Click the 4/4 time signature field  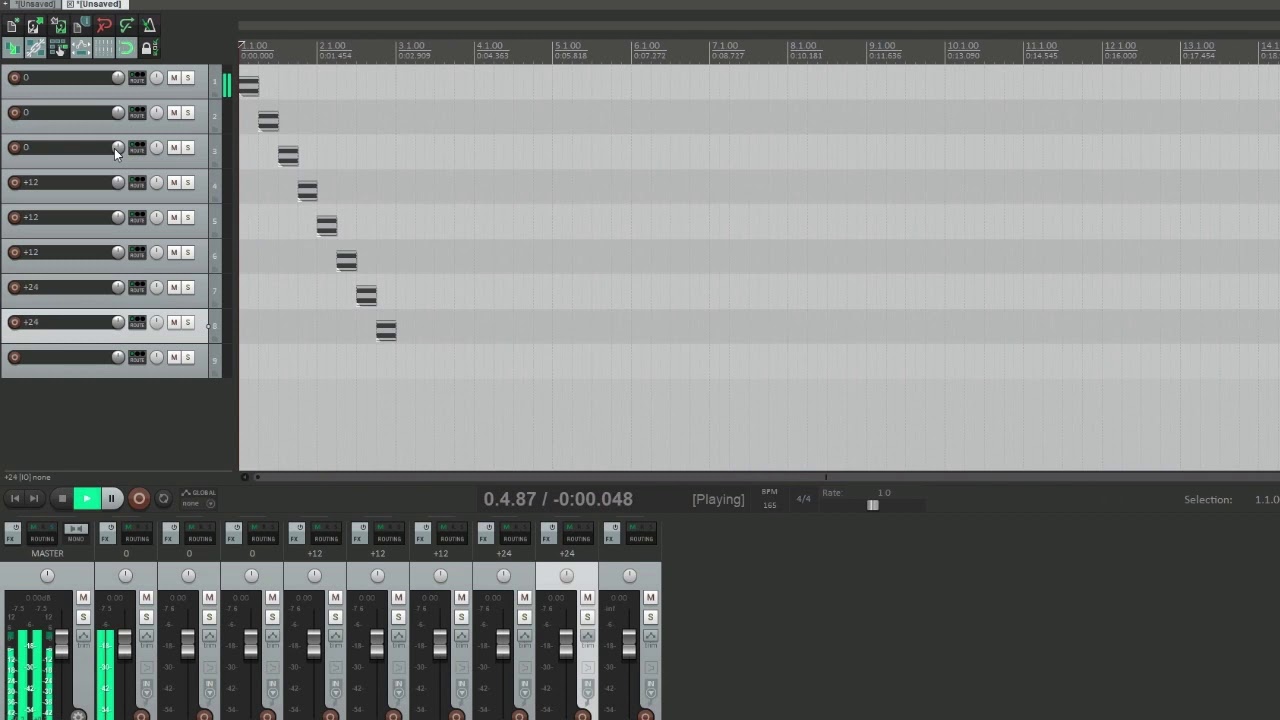tap(803, 498)
